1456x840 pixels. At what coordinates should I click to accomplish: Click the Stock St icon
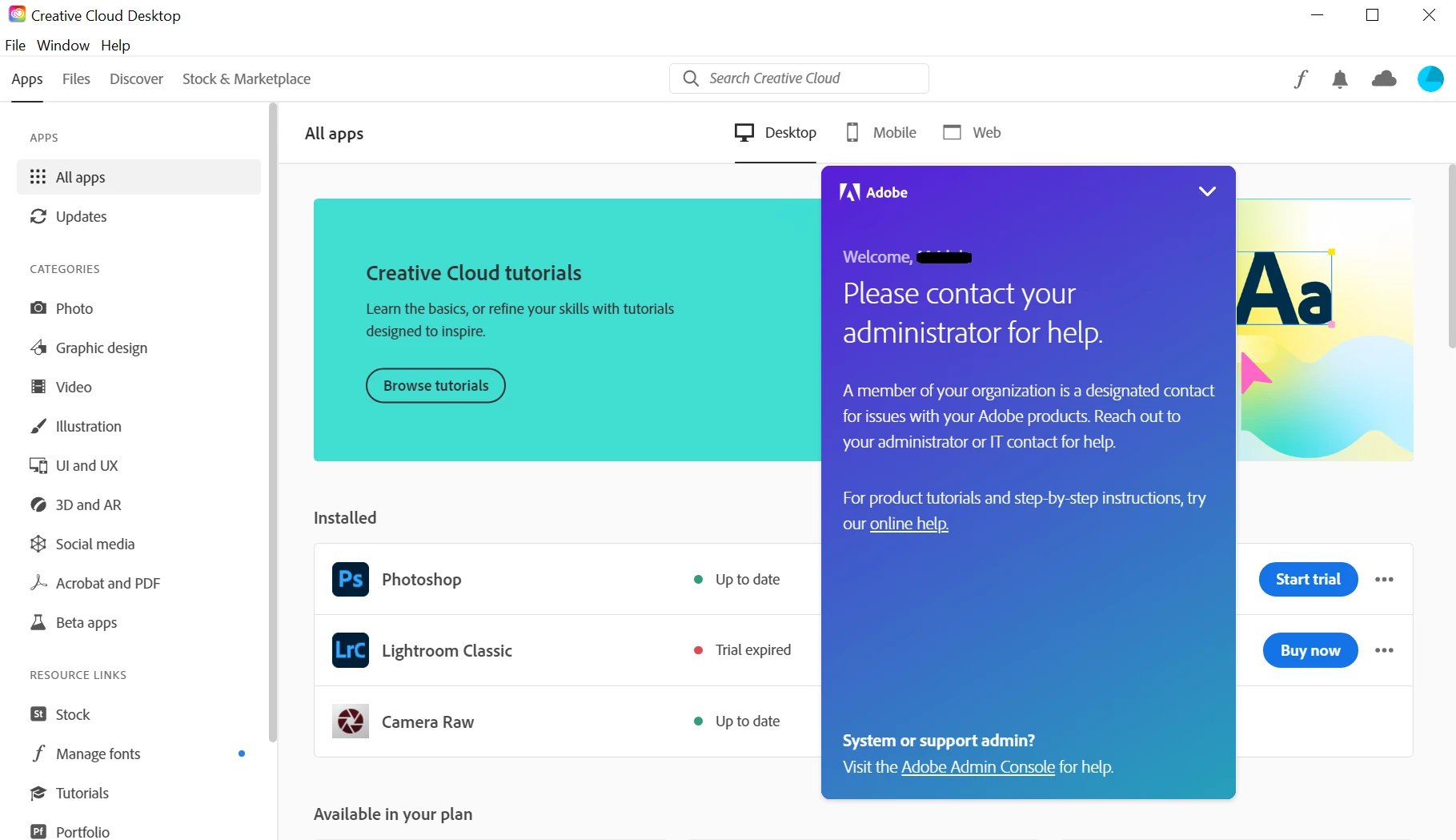38,714
